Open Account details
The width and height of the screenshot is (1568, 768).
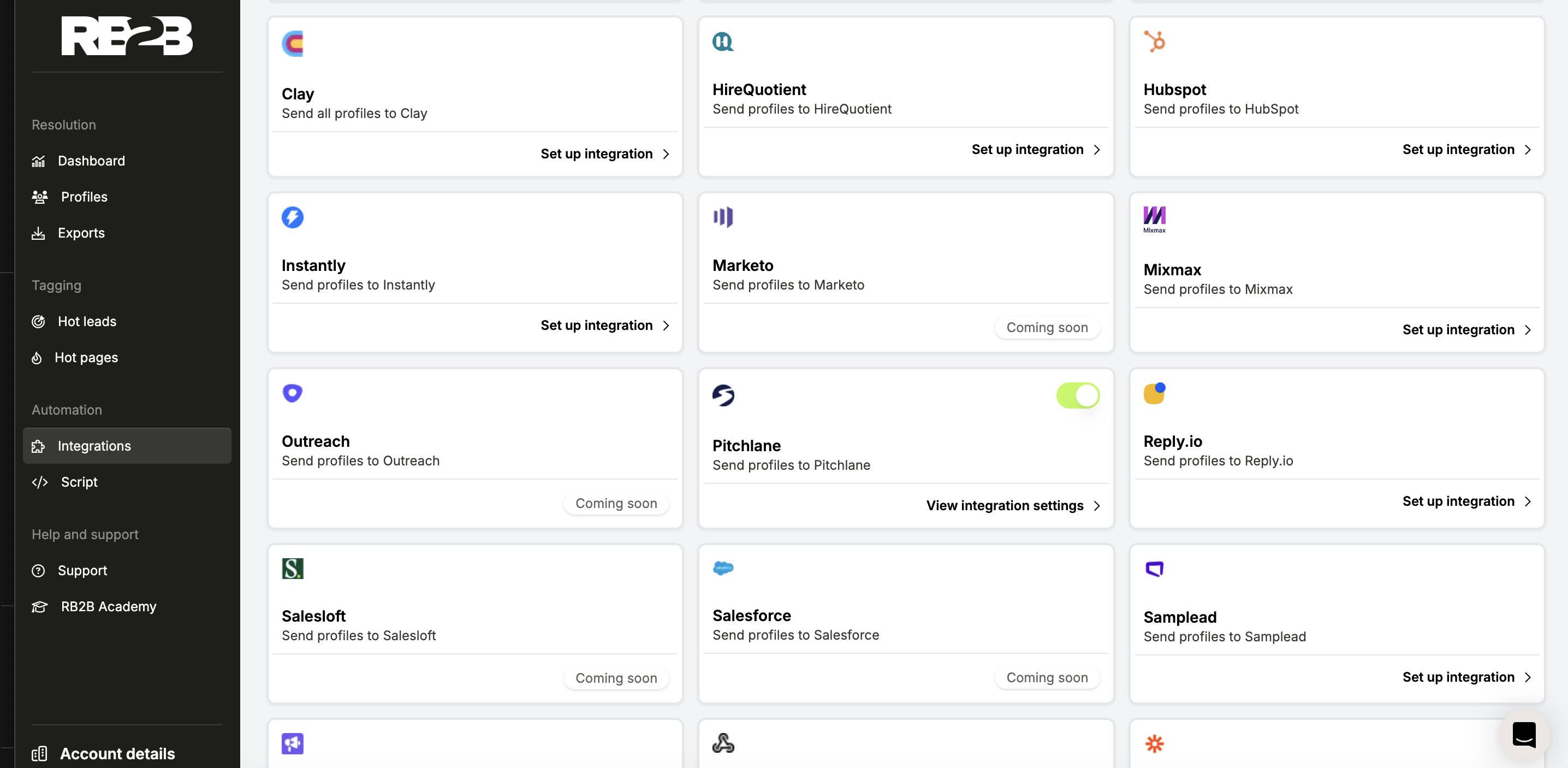pos(117,754)
